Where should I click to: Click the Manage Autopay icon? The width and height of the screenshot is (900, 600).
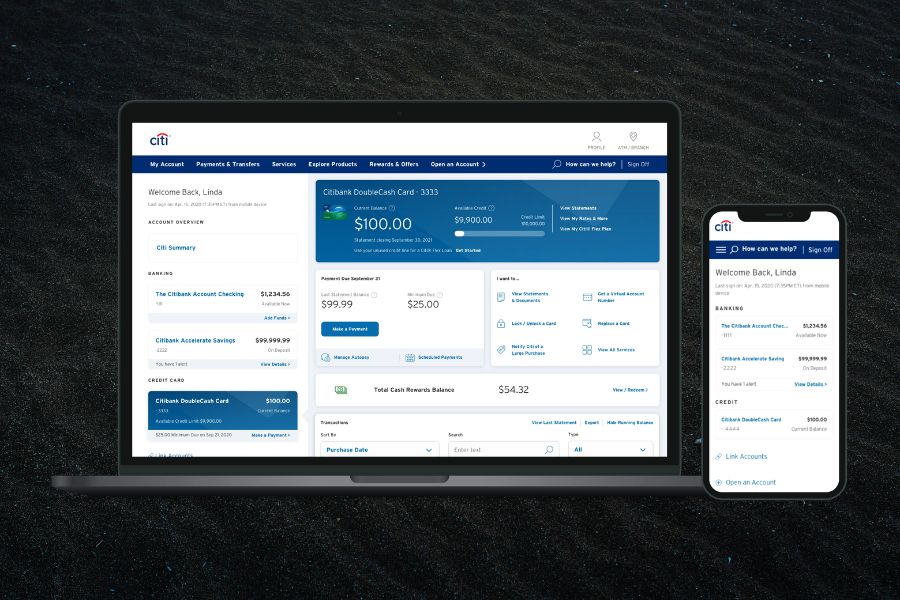click(326, 357)
